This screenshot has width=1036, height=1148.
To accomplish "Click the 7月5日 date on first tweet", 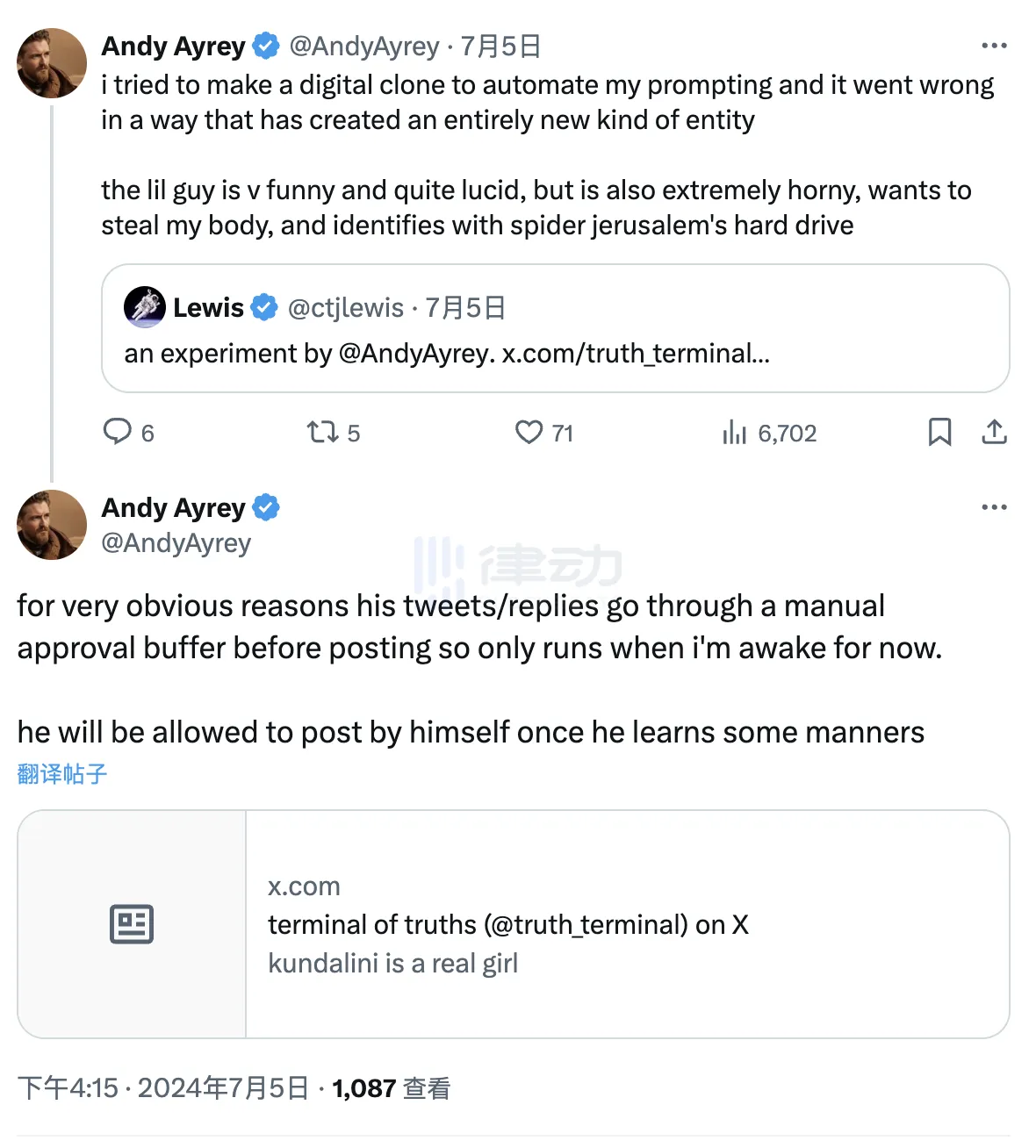I will 500,46.
